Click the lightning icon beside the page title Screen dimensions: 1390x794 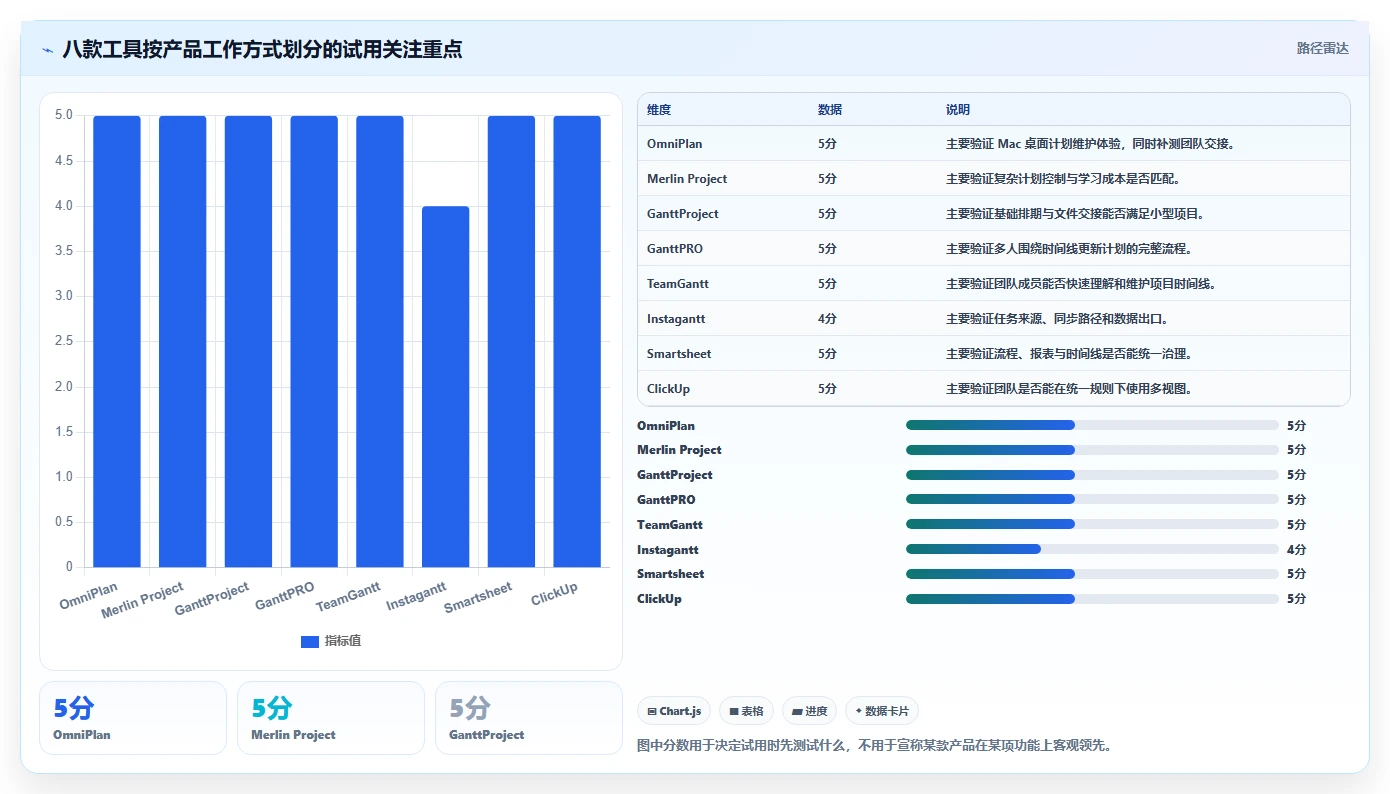click(x=47, y=49)
